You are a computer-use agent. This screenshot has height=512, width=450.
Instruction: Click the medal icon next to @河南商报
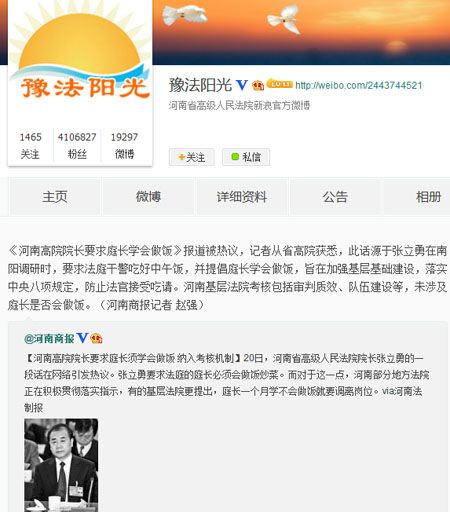96,338
